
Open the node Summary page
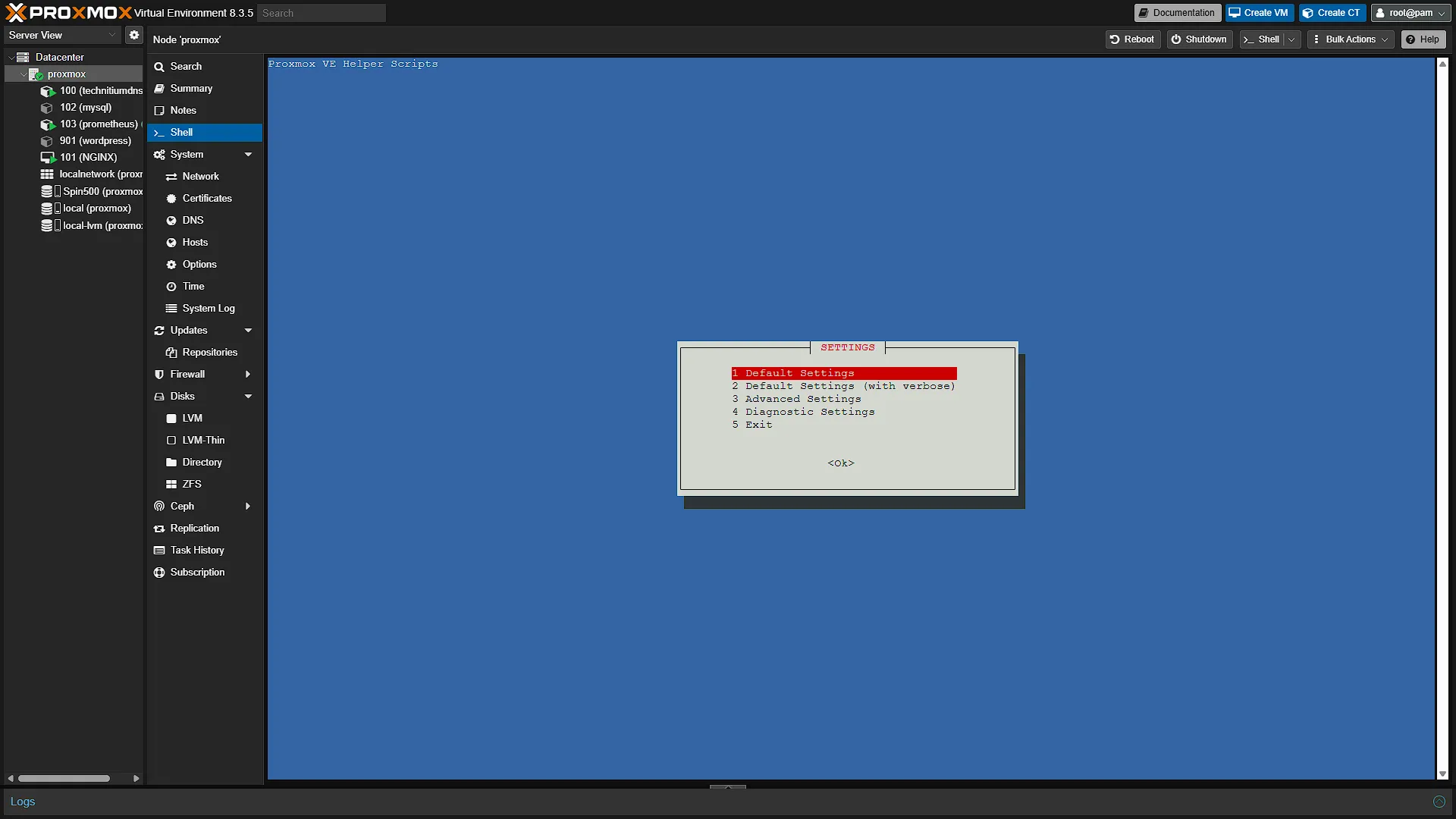(205, 88)
